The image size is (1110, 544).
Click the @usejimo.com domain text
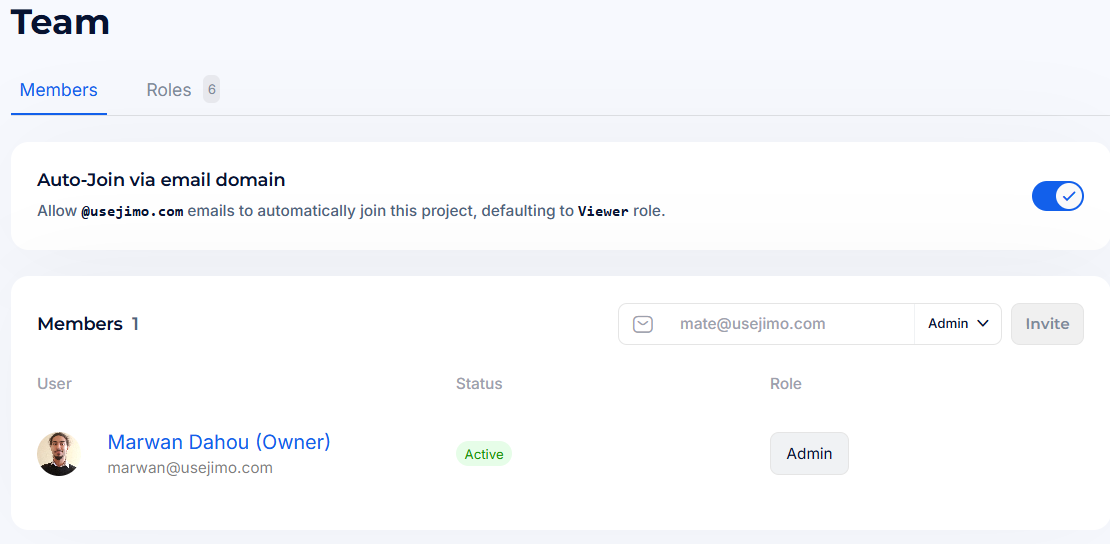click(x=132, y=212)
